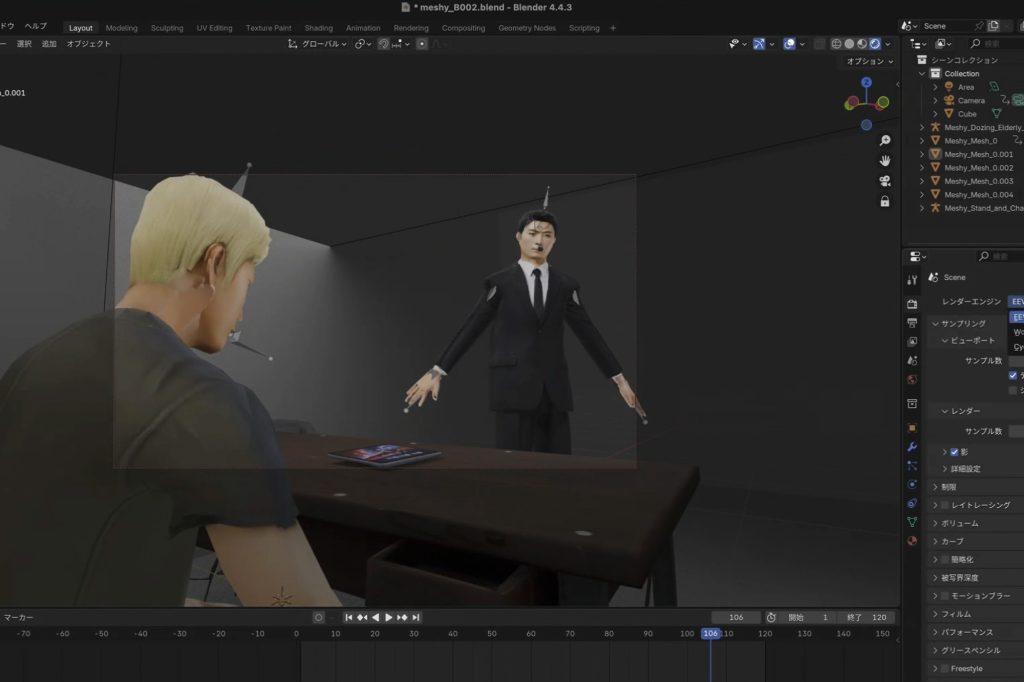Screen dimensions: 1024x682
Task: Click the lock camera to view icon
Action: coord(885,201)
